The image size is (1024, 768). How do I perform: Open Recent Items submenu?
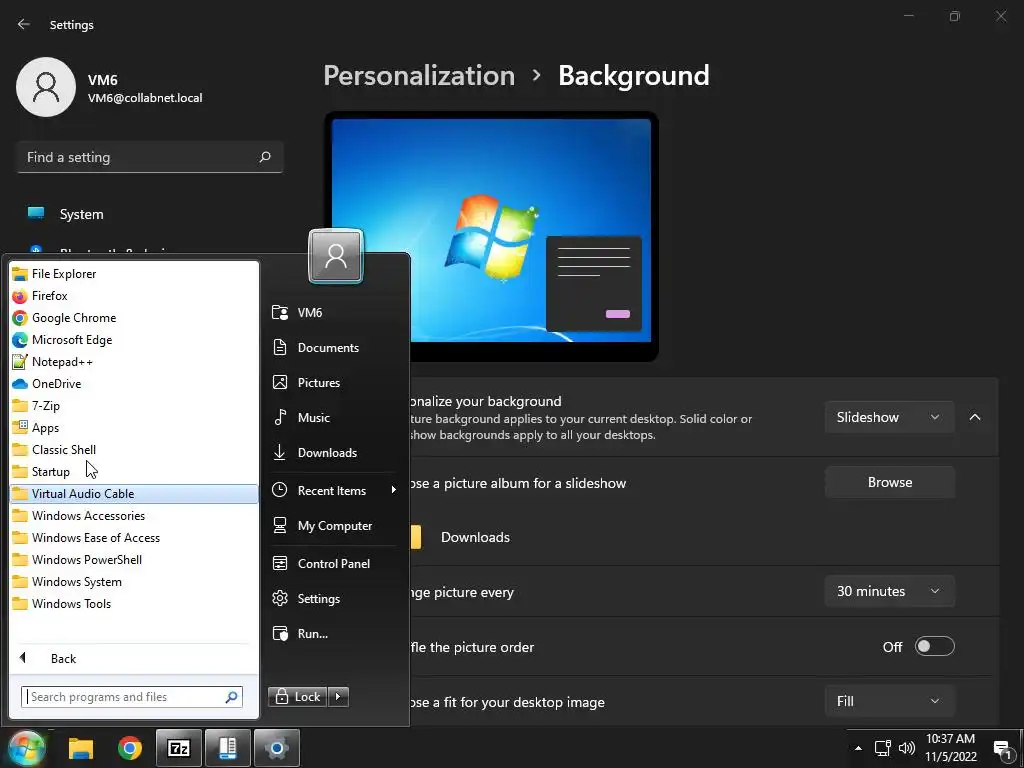pyautogui.click(x=333, y=490)
